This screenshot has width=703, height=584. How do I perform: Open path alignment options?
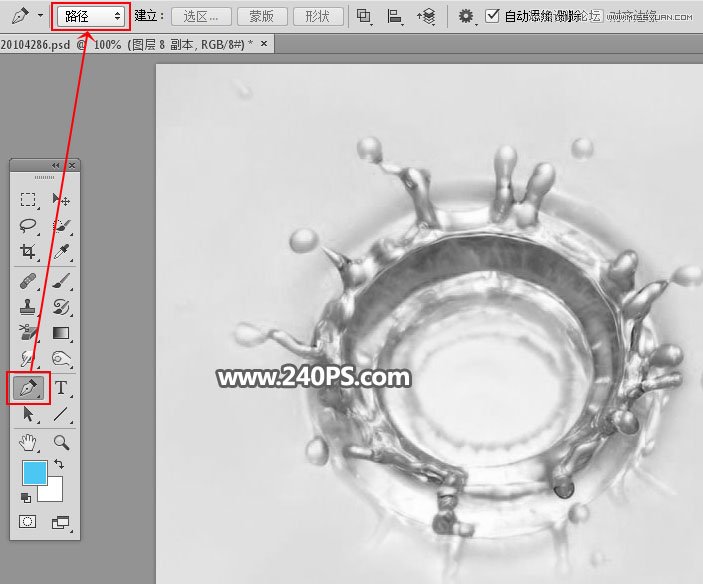coord(395,17)
